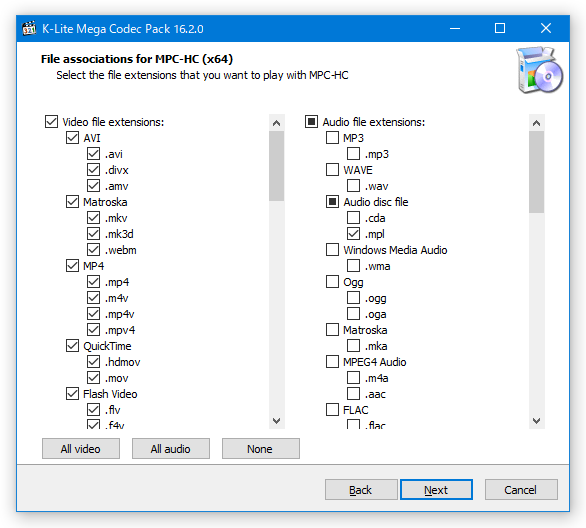Viewport: 586px width, 528px height.
Task: Check the Windows Media Audio group
Action: (332, 250)
